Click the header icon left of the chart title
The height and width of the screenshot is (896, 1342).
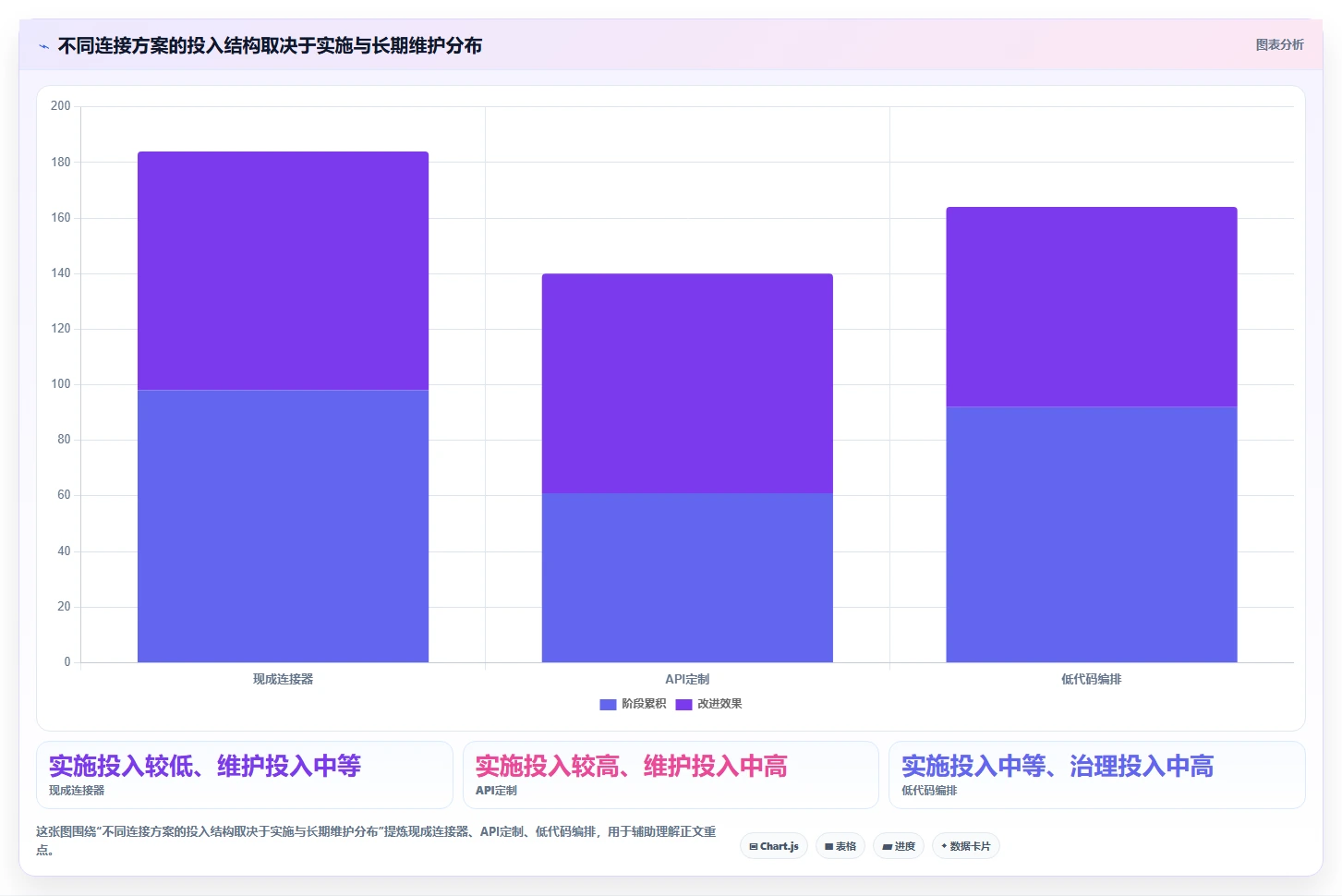point(43,46)
